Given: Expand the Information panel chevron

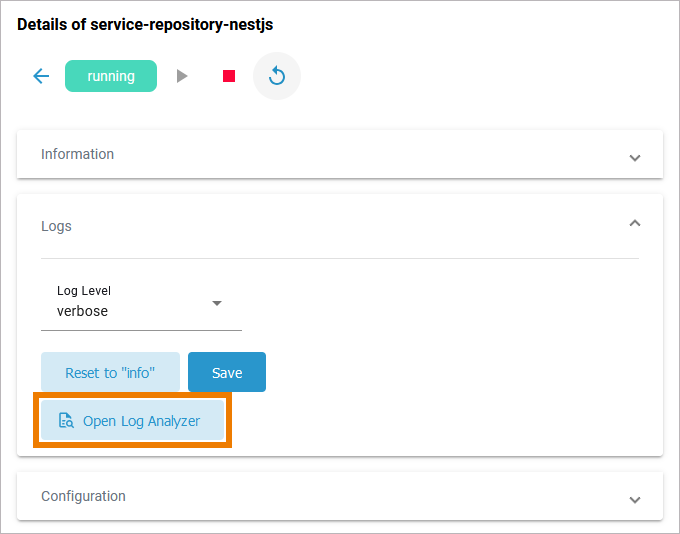Looking at the screenshot, I should click(634, 157).
